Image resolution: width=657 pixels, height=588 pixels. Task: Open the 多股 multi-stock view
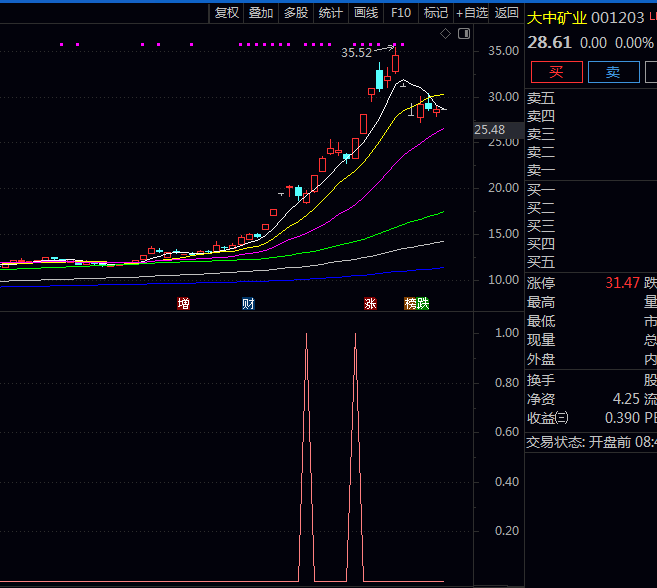click(295, 13)
